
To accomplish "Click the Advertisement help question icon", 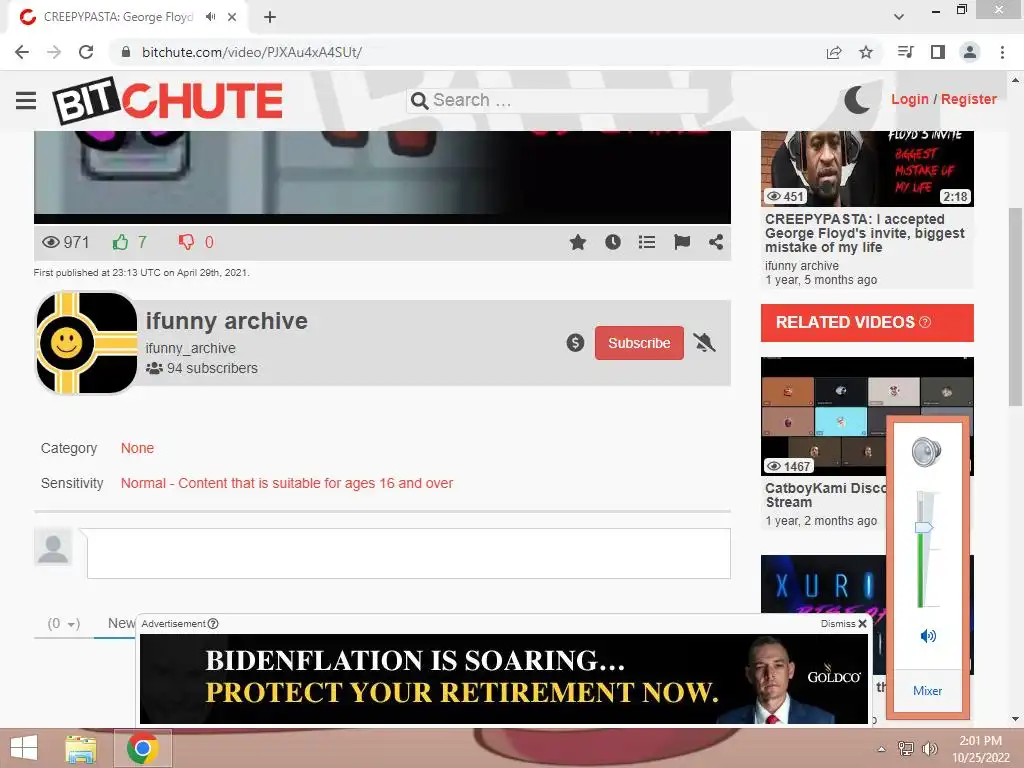I will (213, 624).
